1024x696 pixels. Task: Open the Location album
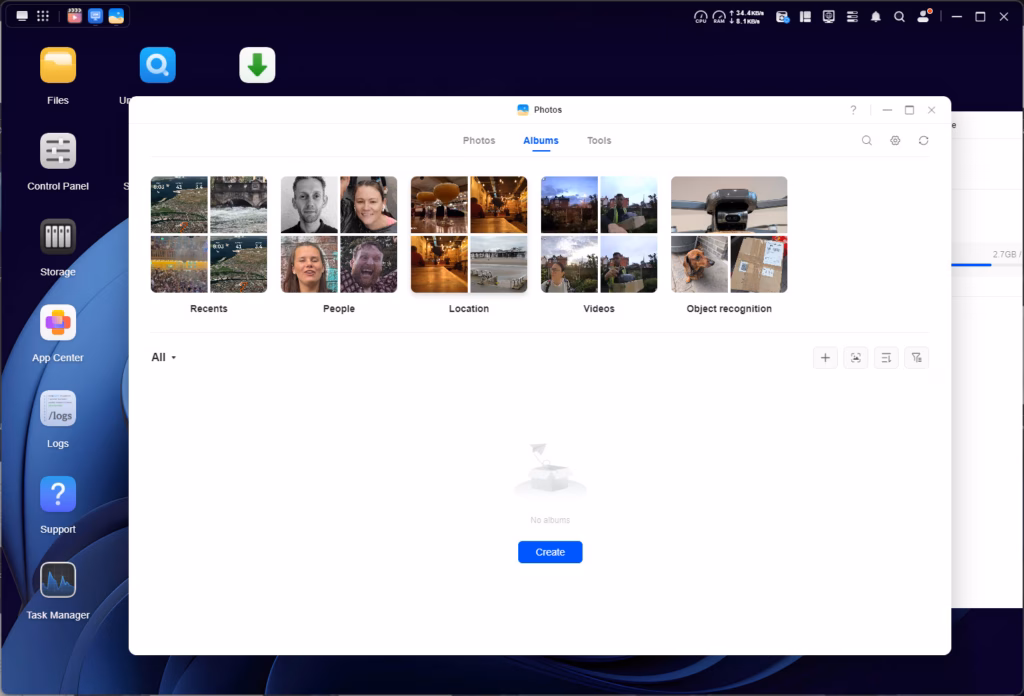(469, 235)
